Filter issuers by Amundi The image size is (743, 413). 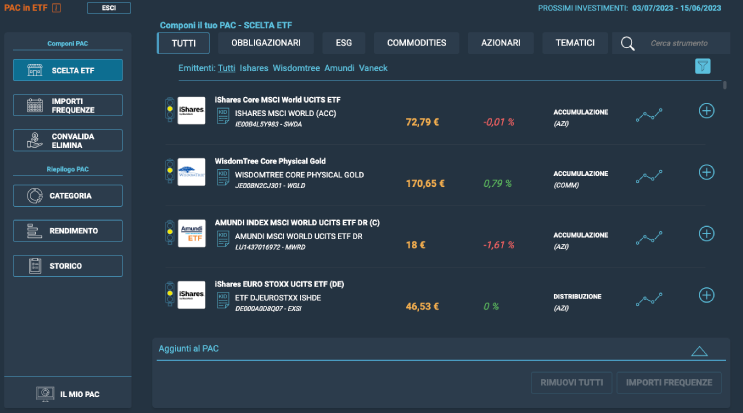click(x=339, y=68)
